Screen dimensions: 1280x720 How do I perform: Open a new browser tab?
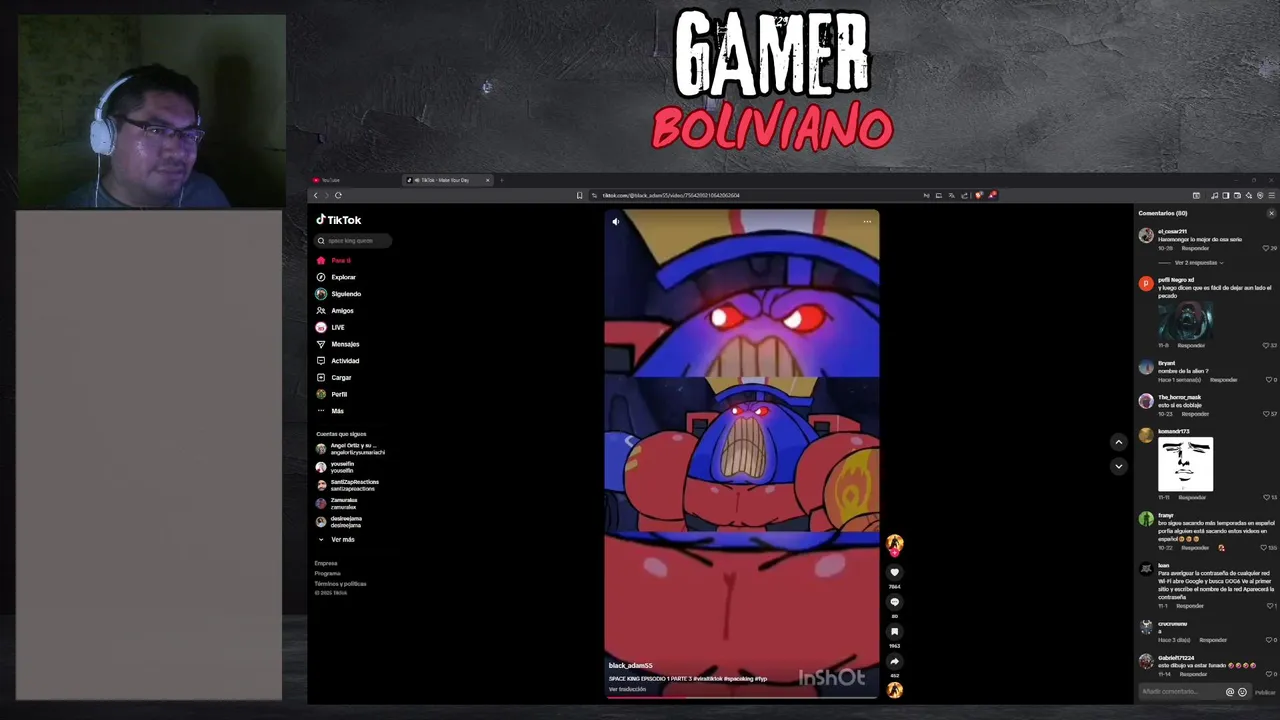[502, 180]
